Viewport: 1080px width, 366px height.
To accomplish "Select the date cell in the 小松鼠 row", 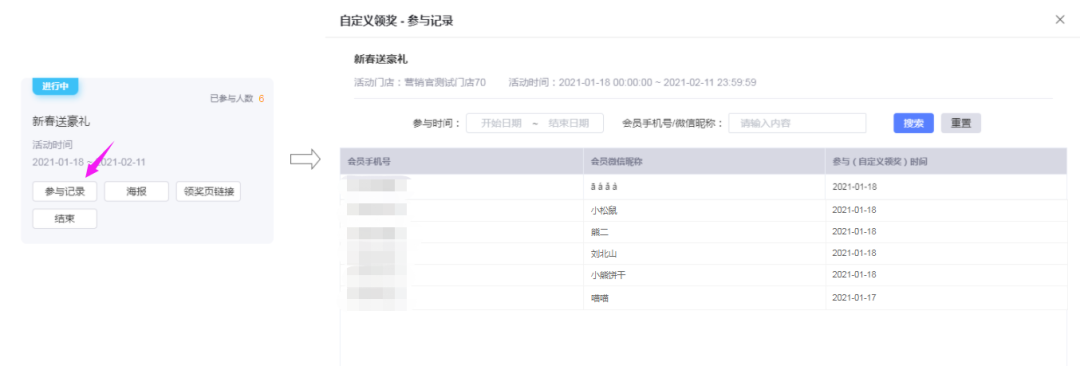I will [x=946, y=210].
